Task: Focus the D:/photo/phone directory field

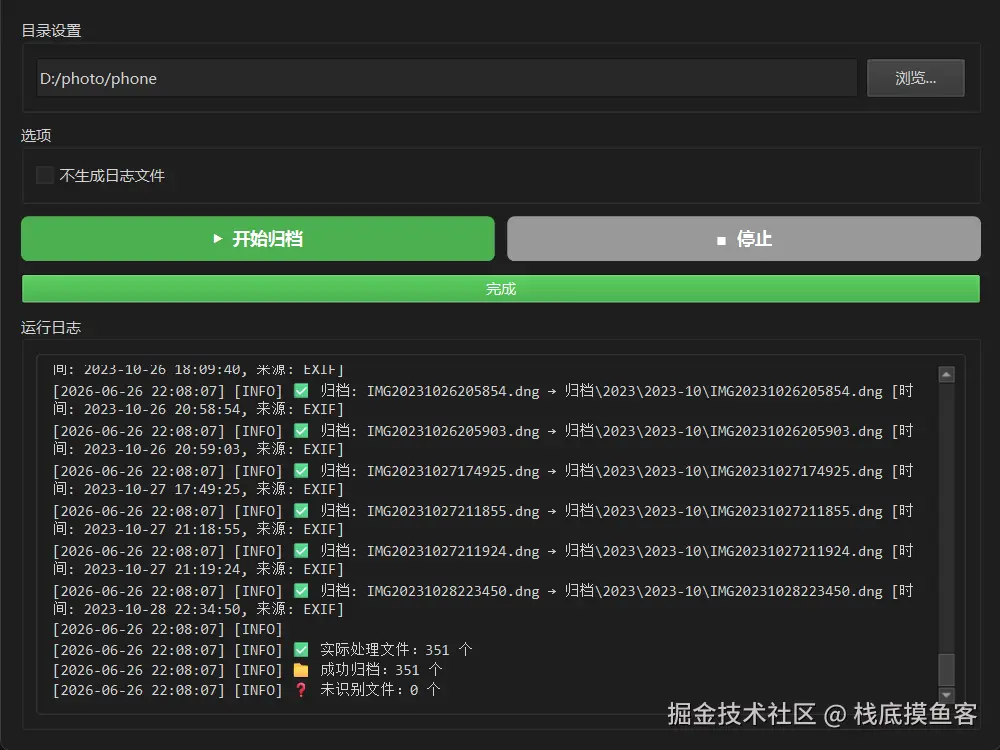Action: point(446,78)
